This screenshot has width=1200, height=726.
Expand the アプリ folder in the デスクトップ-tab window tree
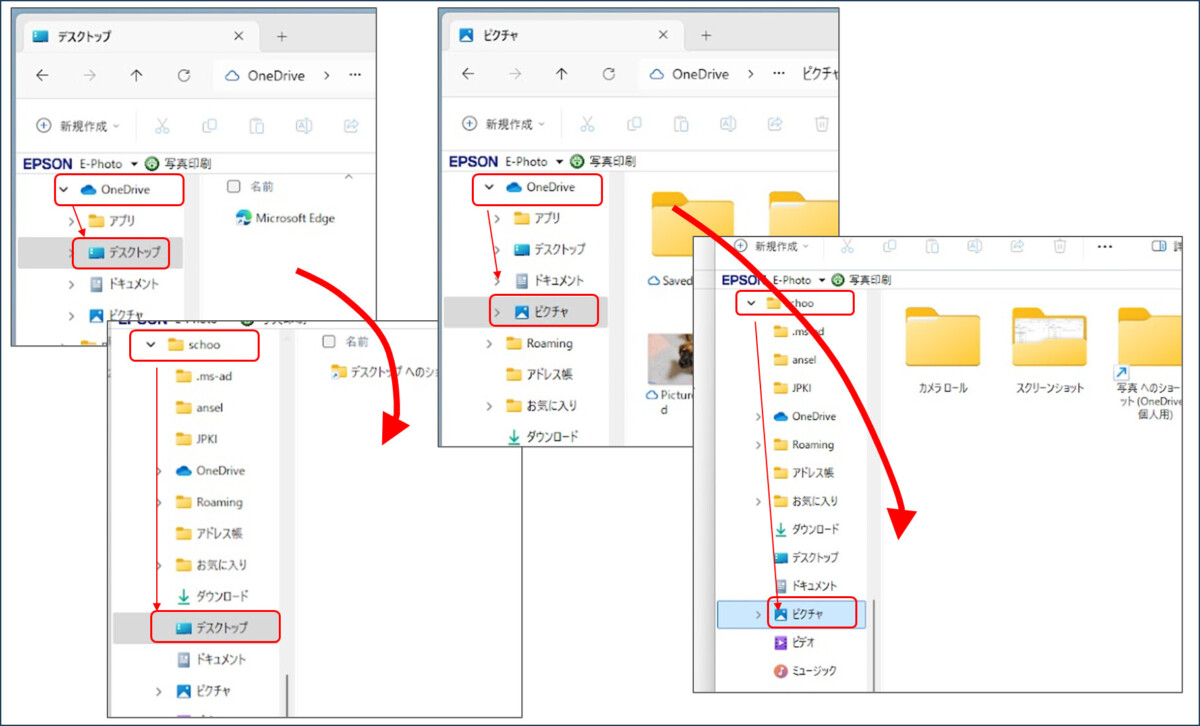pyautogui.click(x=71, y=221)
